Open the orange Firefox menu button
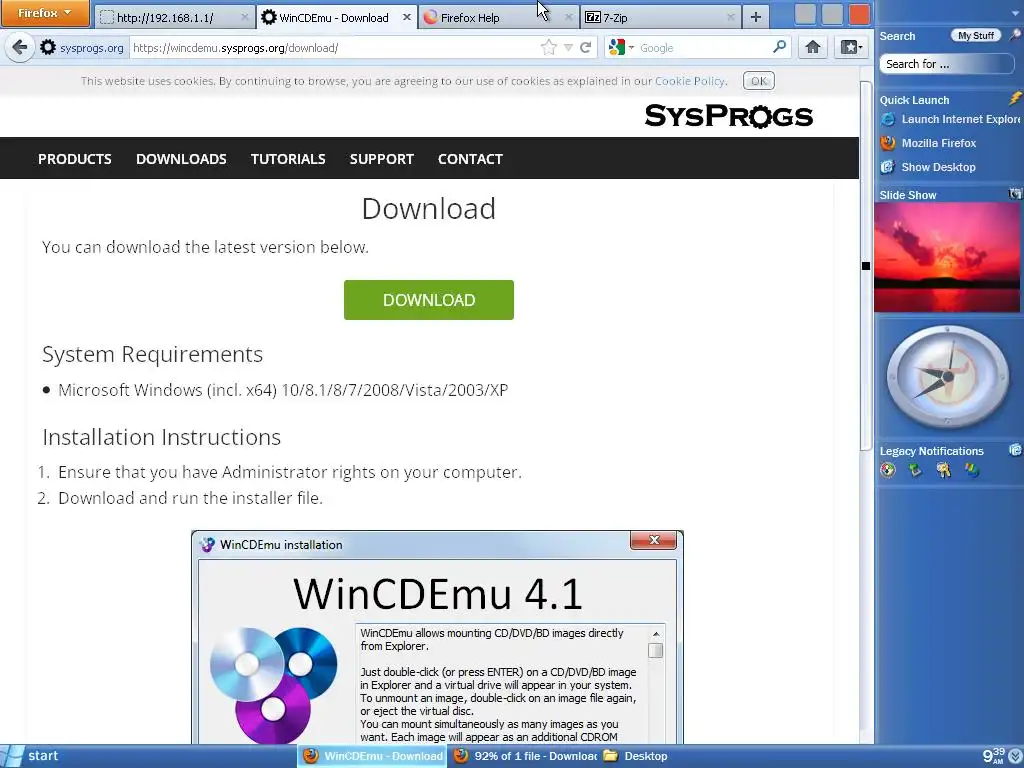The width and height of the screenshot is (1024, 768). click(x=44, y=13)
